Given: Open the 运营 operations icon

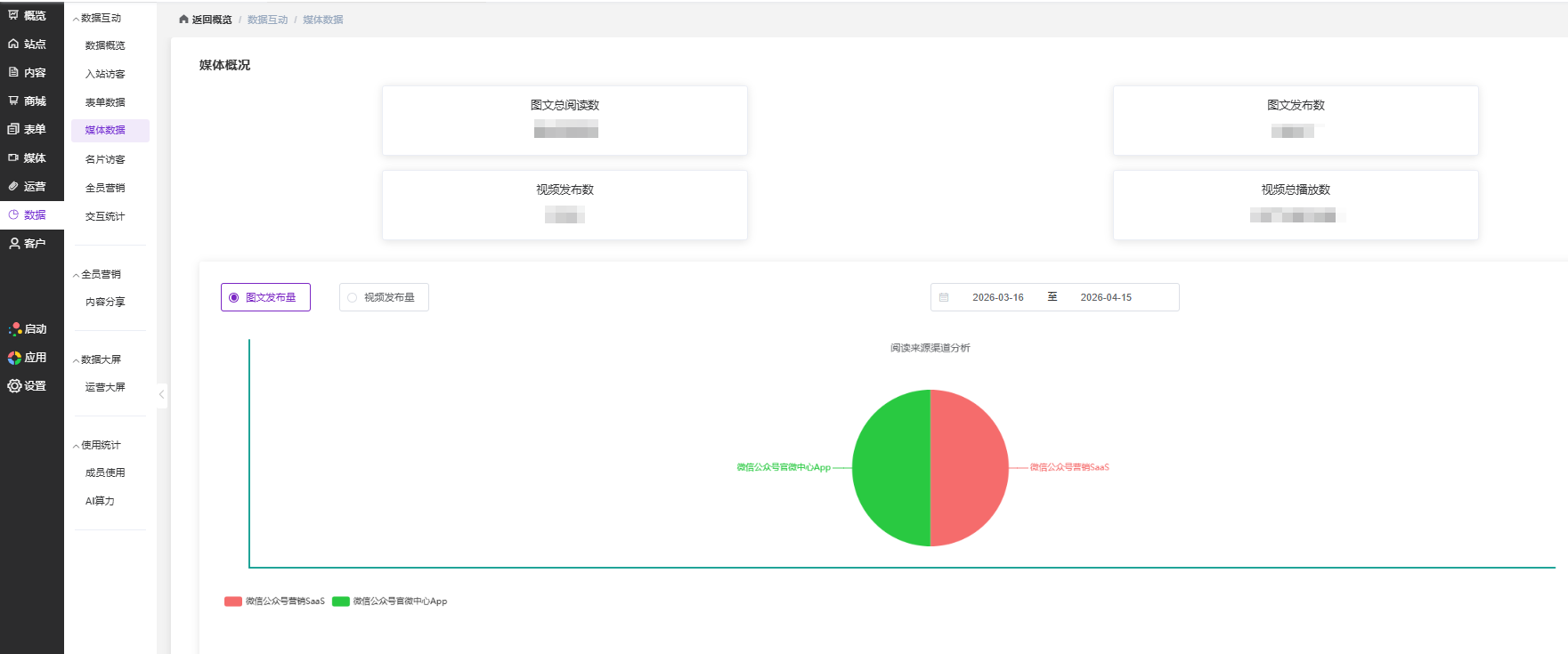Looking at the screenshot, I should tap(13, 186).
